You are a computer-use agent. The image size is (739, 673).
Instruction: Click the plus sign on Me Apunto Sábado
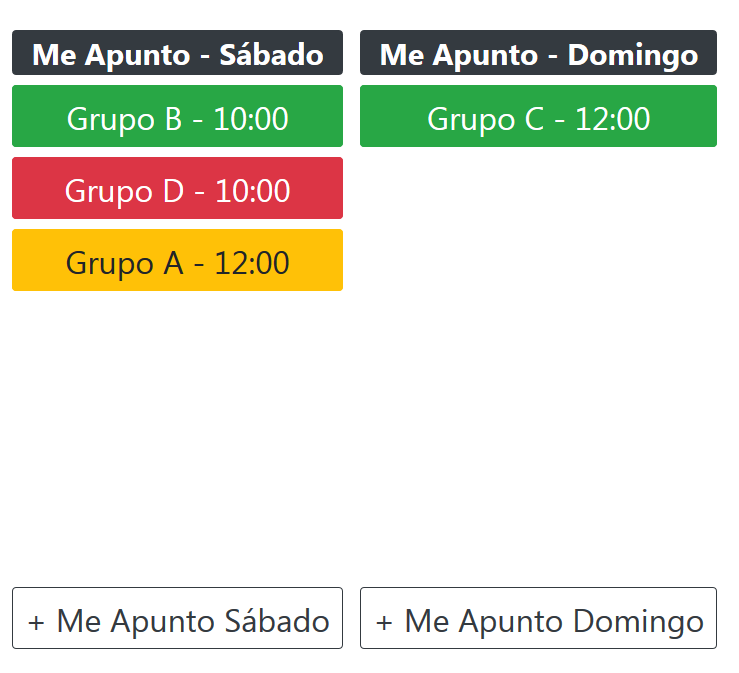[x=37, y=622]
